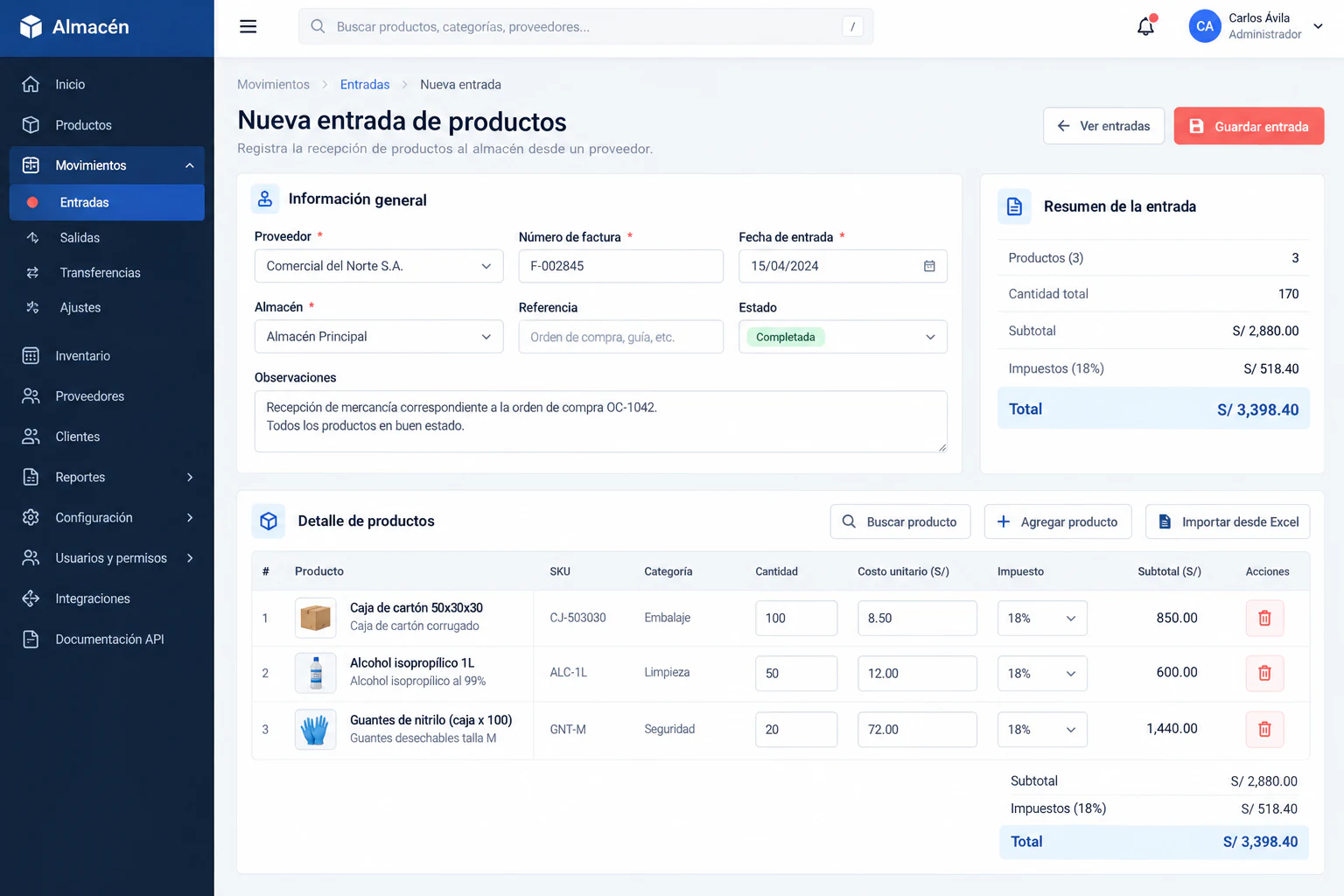Viewport: 1344px width, 896px height.
Task: Click Ver entradas button
Action: pyautogui.click(x=1103, y=126)
